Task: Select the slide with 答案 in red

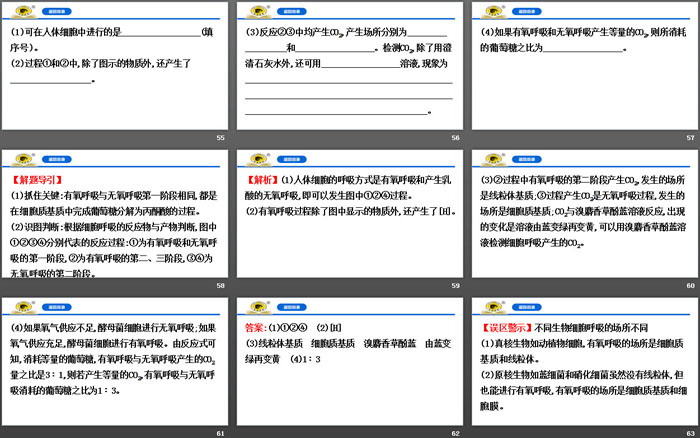Action: [x=350, y=361]
